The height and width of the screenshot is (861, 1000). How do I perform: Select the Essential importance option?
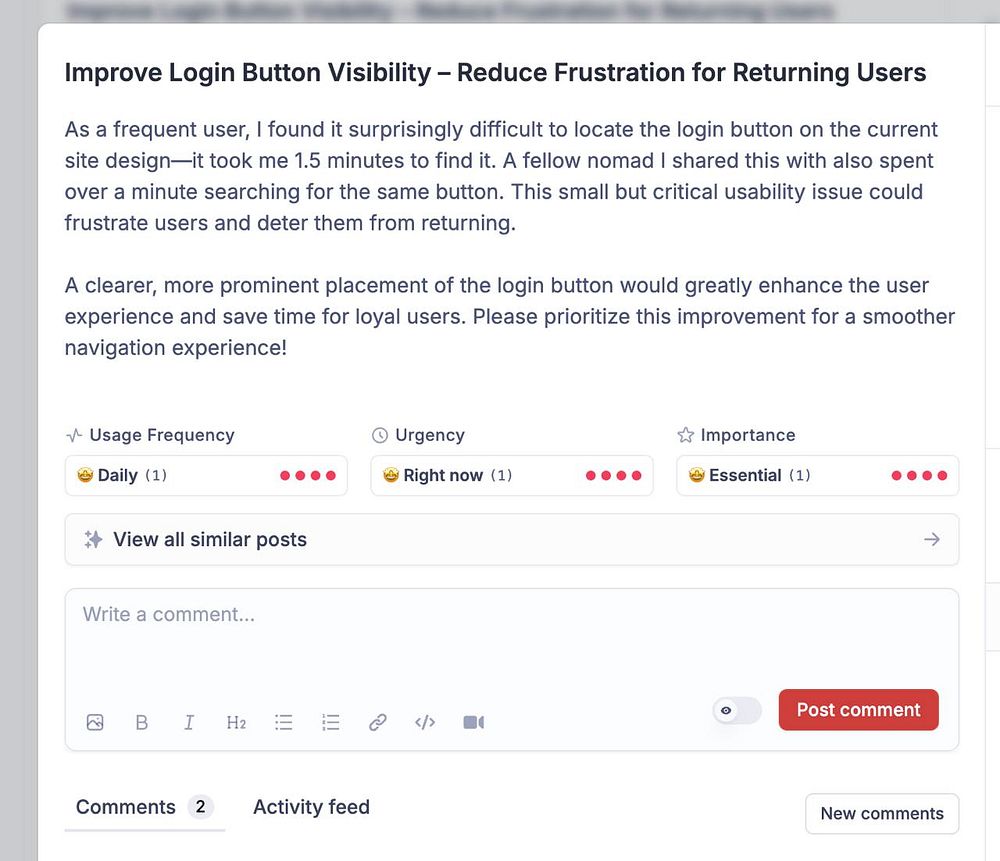[818, 475]
